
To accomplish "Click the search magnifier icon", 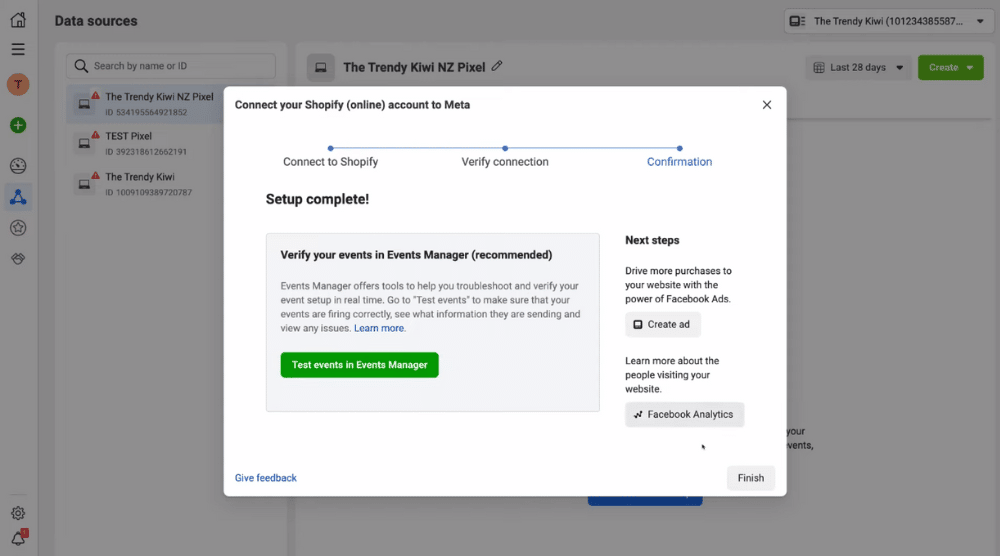I will [80, 66].
